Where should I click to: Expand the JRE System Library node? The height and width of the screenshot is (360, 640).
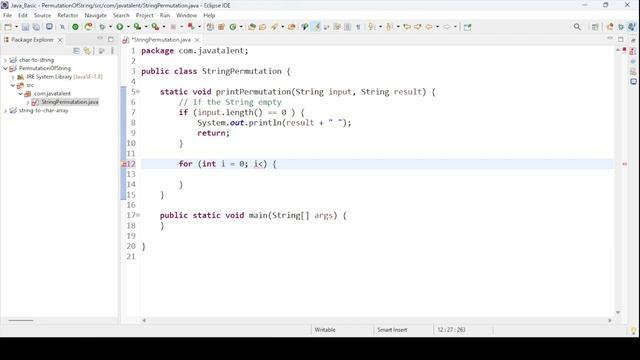tap(13, 77)
